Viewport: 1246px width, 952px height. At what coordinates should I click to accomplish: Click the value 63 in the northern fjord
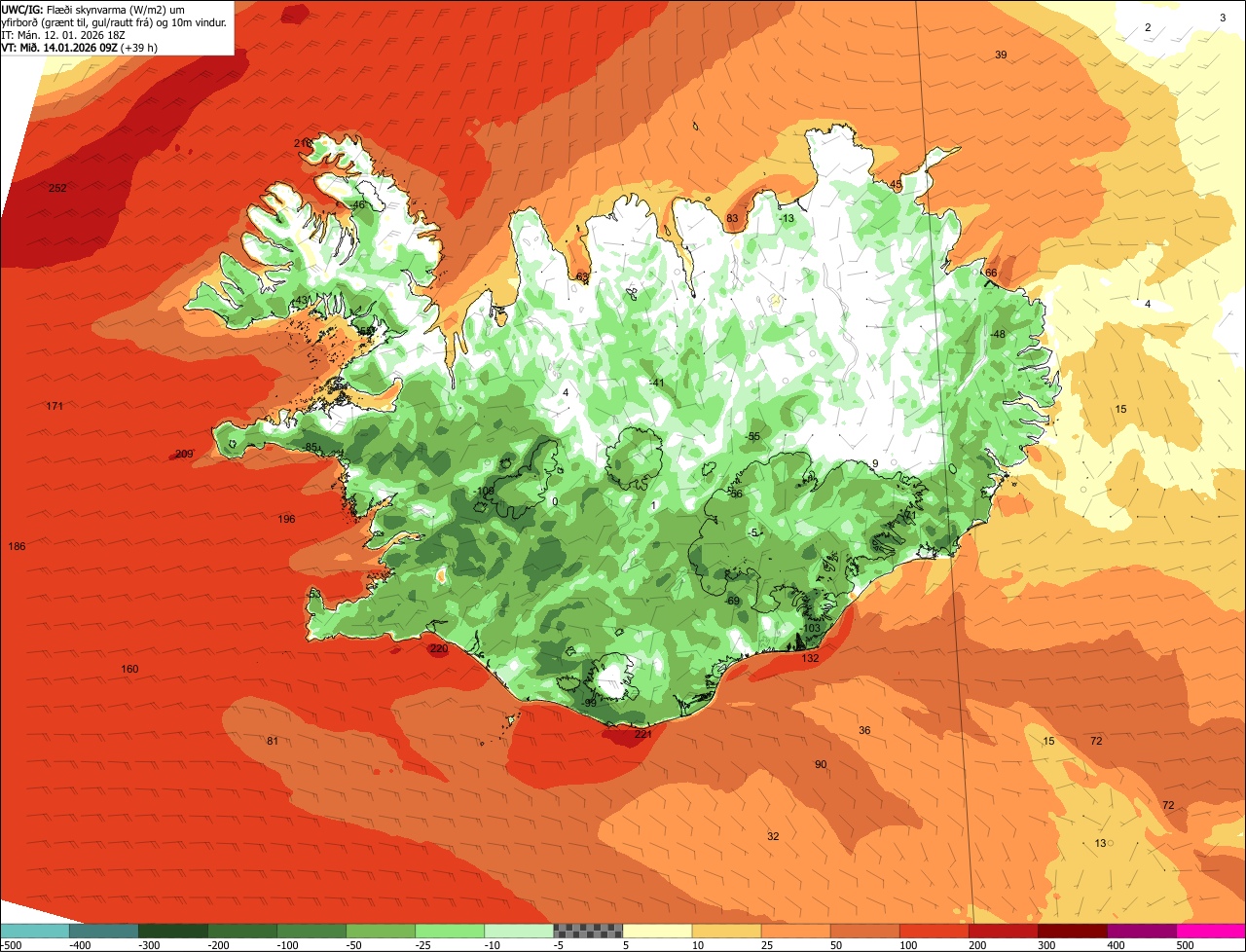click(582, 277)
